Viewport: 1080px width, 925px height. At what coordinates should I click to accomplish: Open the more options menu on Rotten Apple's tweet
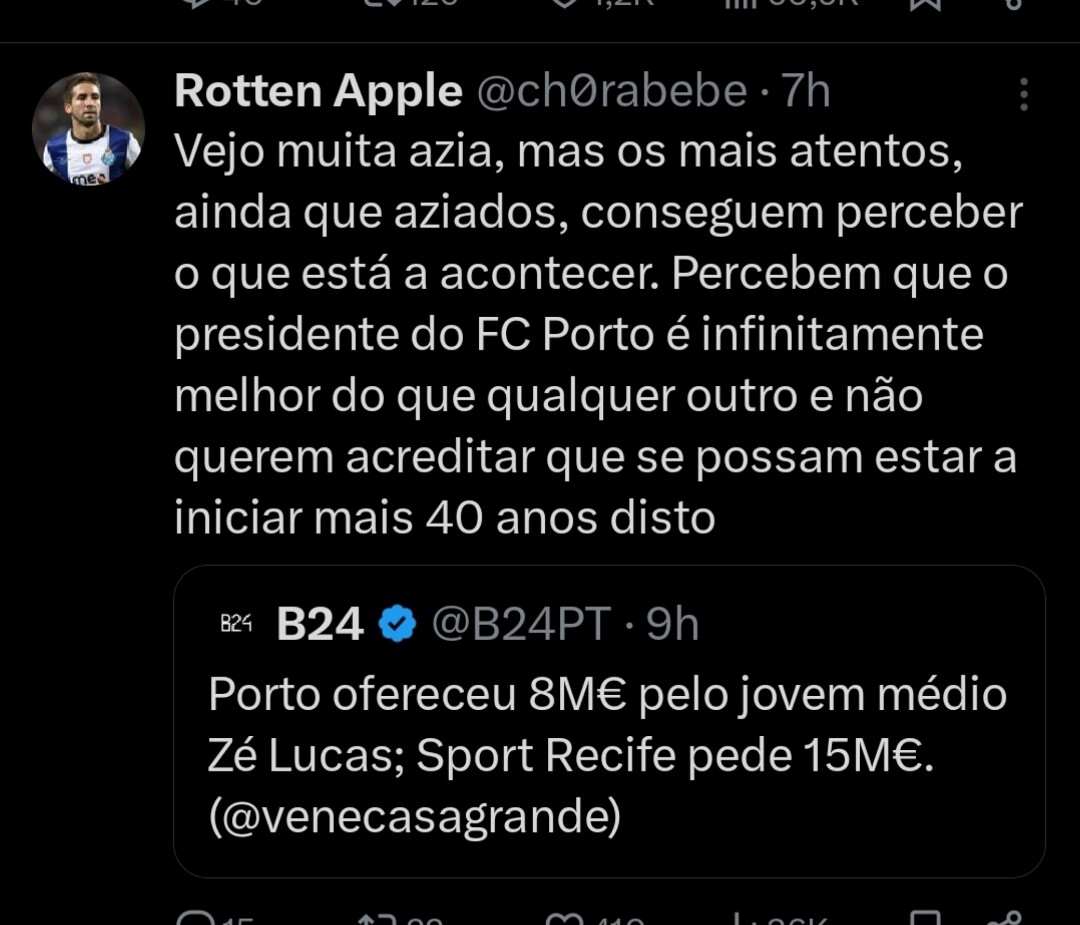1023,94
